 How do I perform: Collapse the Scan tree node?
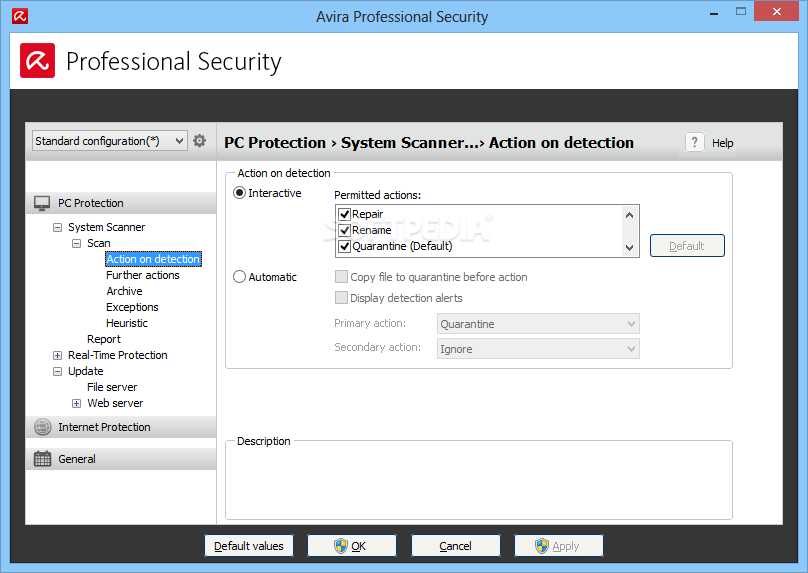(x=76, y=243)
